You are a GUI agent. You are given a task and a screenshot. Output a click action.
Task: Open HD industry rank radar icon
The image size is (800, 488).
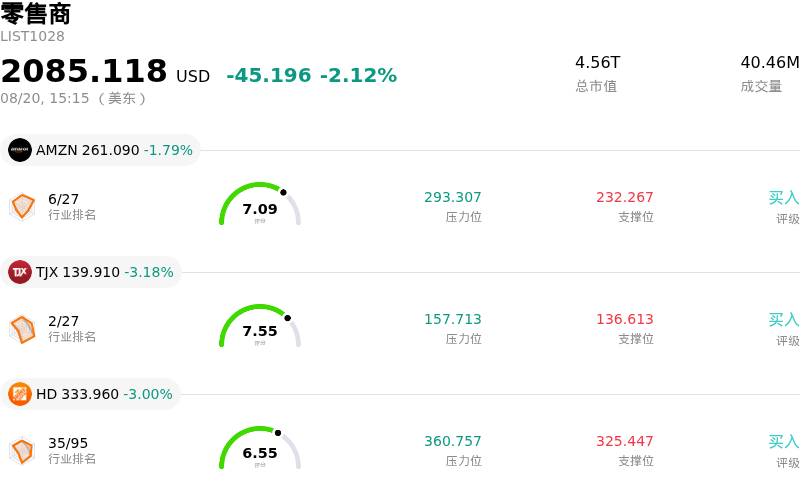22,451
